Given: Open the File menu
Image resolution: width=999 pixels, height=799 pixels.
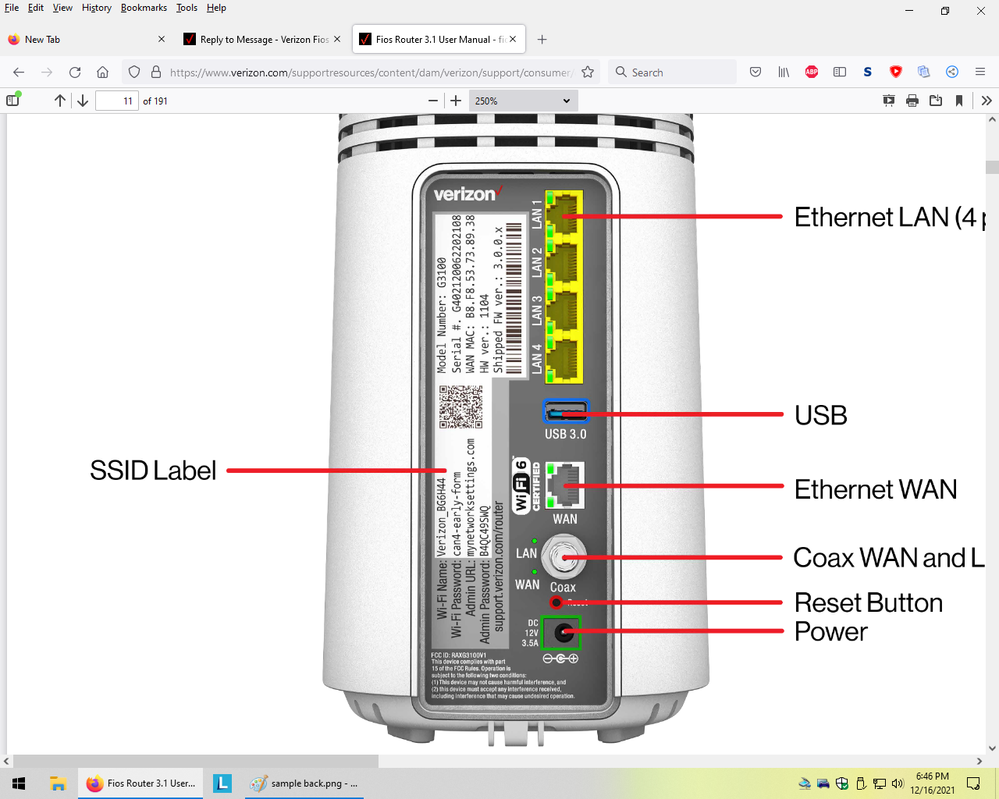Looking at the screenshot, I should (11, 8).
